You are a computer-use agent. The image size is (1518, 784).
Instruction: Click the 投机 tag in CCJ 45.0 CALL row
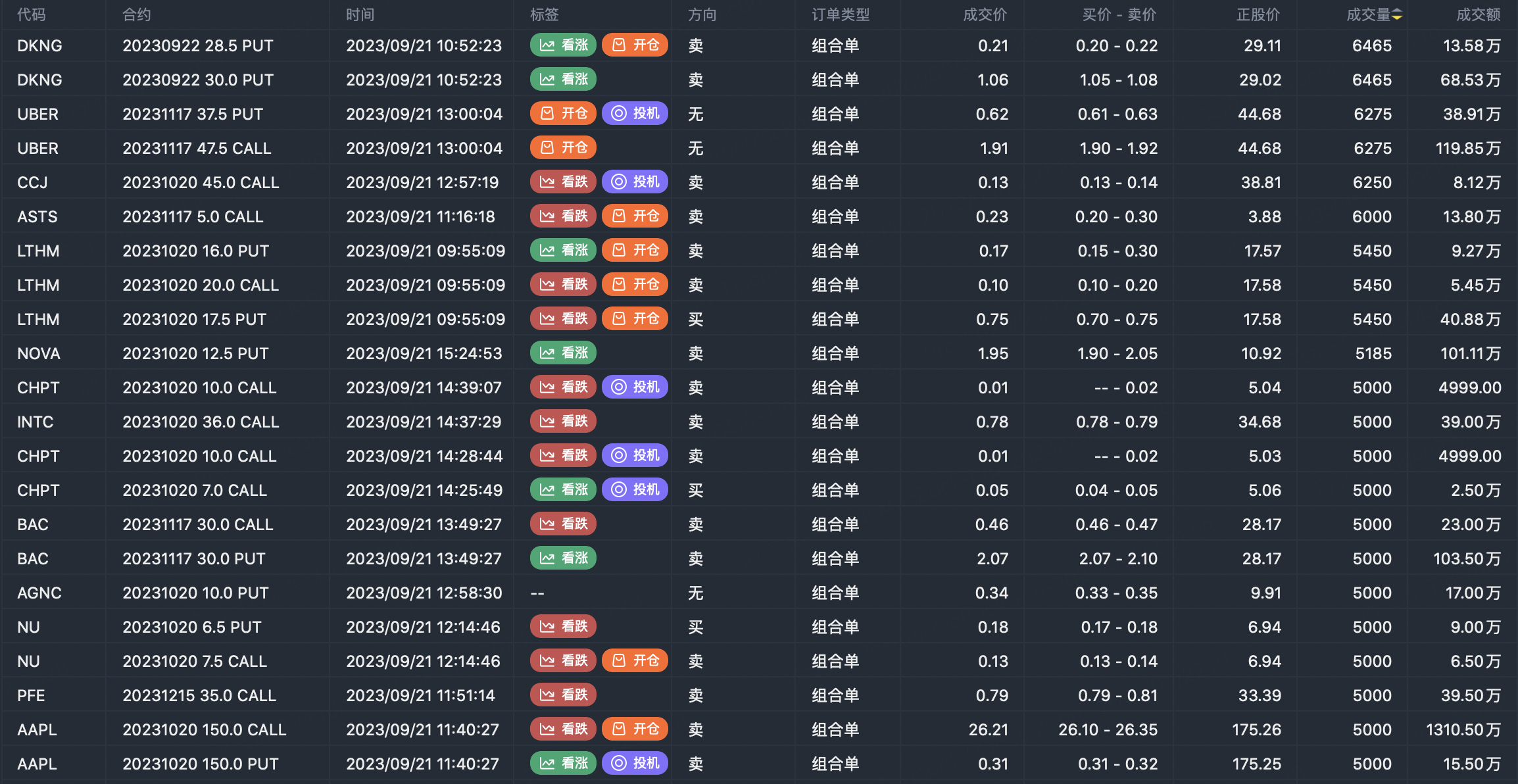[x=635, y=182]
